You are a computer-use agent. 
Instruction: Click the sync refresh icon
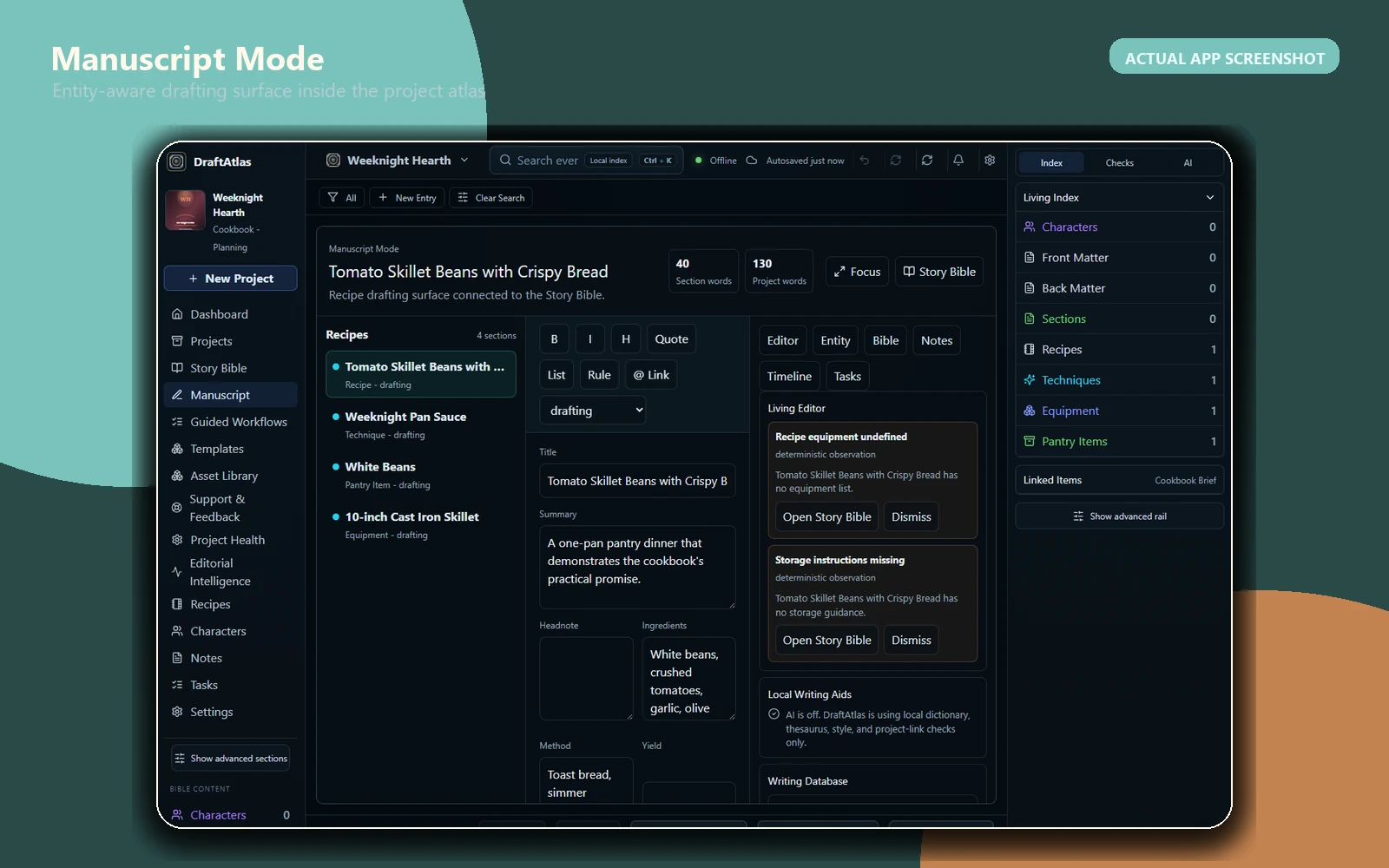(927, 161)
